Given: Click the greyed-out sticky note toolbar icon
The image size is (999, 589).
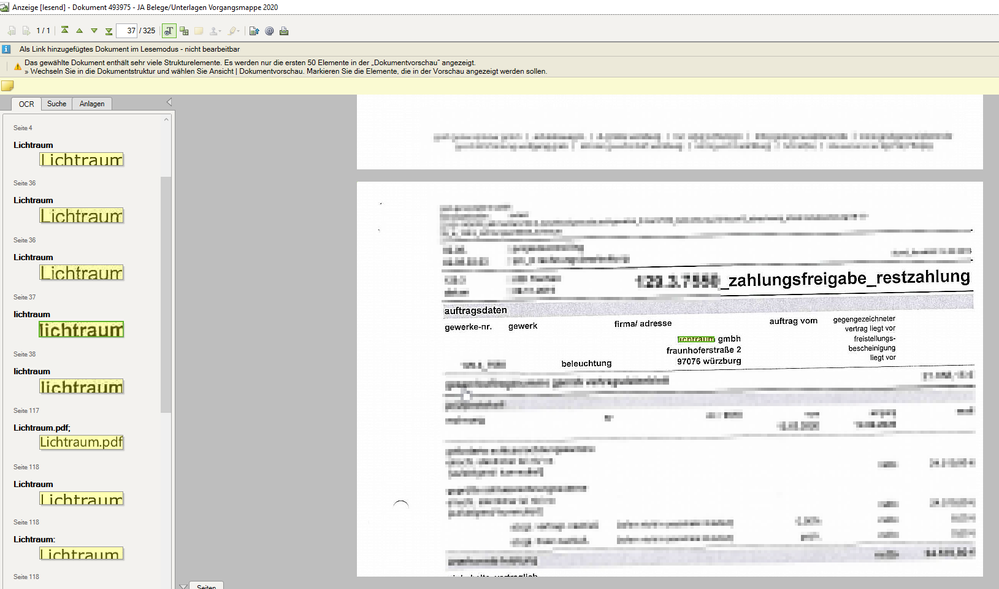Looking at the screenshot, I should pos(199,31).
